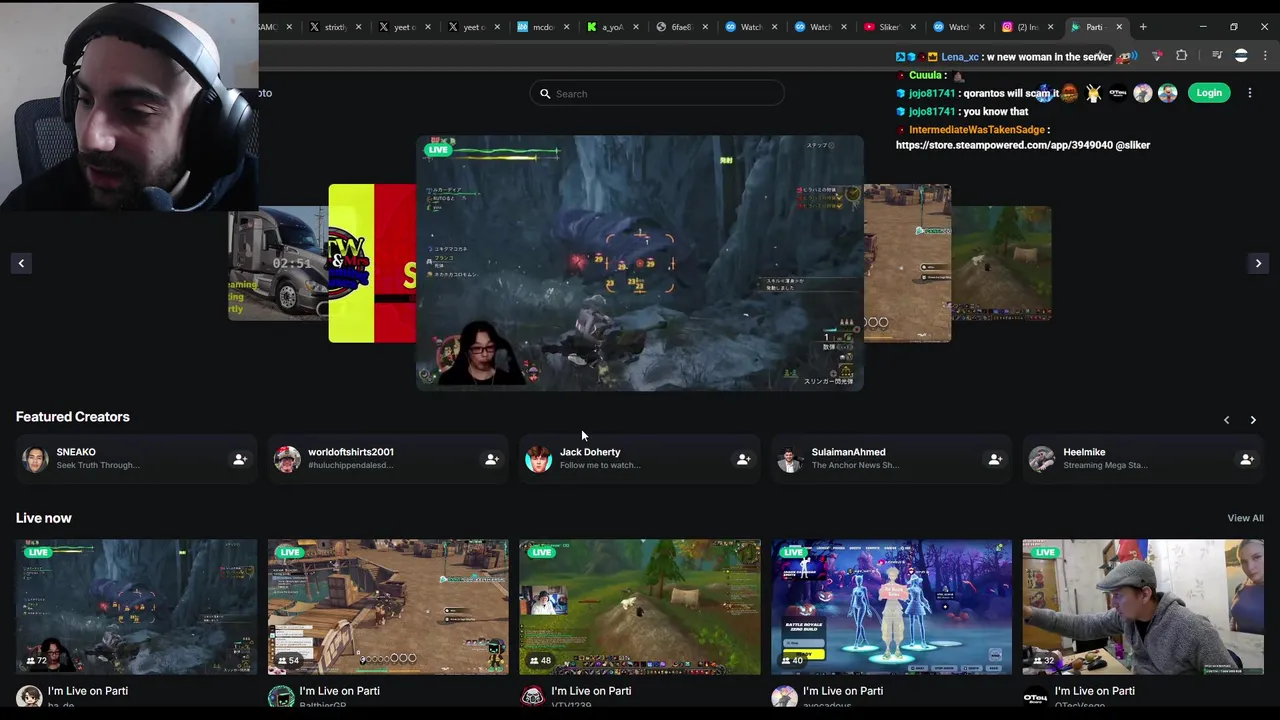The height and width of the screenshot is (720, 1280).
Task: Open the main featured live stream preview
Action: [640, 263]
